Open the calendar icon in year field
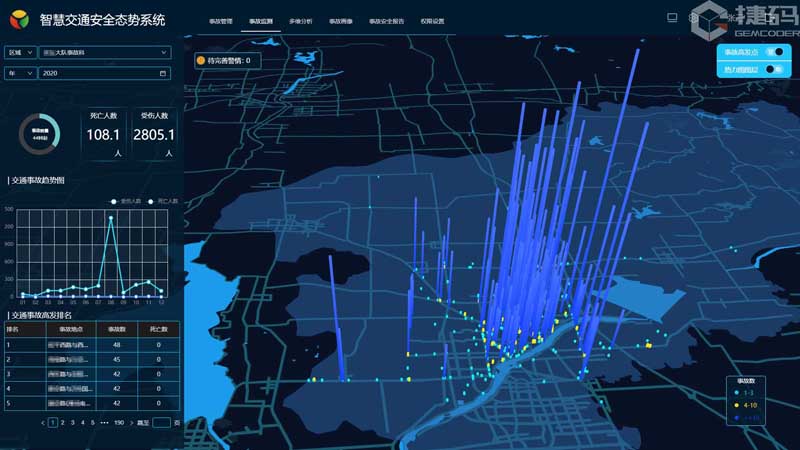Image resolution: width=800 pixels, height=450 pixels. pyautogui.click(x=163, y=73)
